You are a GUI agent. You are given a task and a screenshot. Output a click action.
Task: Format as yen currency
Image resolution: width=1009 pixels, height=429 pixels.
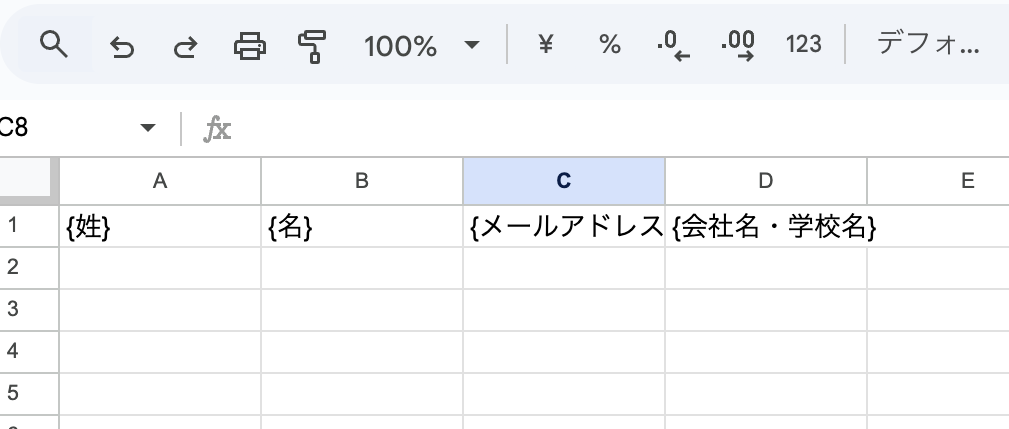pyautogui.click(x=546, y=44)
